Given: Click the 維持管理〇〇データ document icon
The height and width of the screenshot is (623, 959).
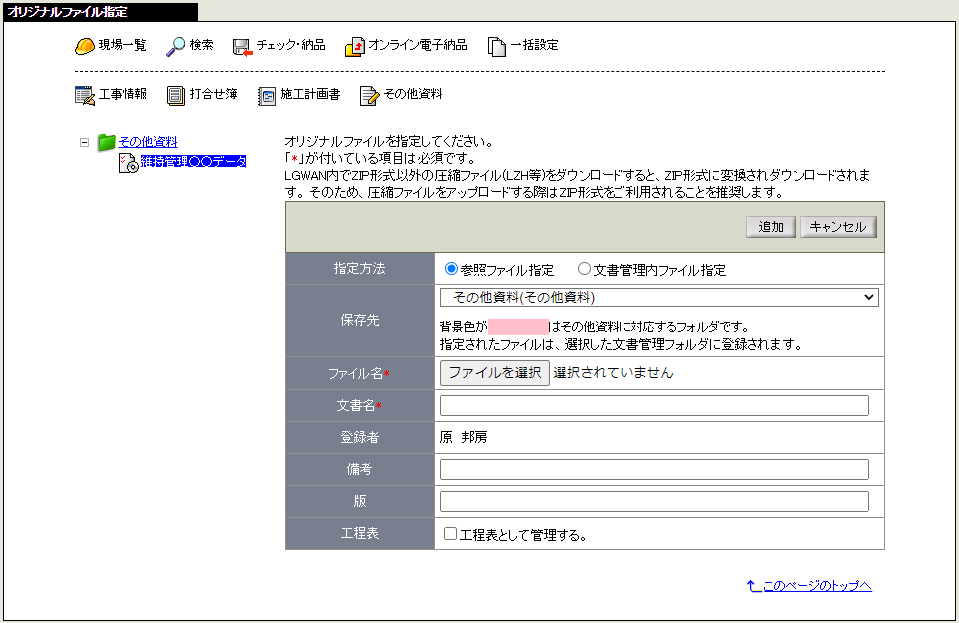Looking at the screenshot, I should coord(128,163).
